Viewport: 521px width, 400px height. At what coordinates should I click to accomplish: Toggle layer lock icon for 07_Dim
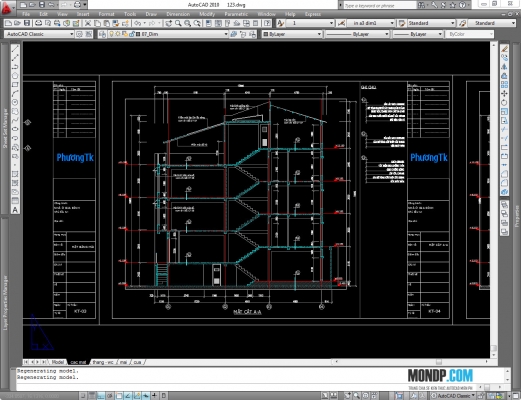pyautogui.click(x=132, y=34)
